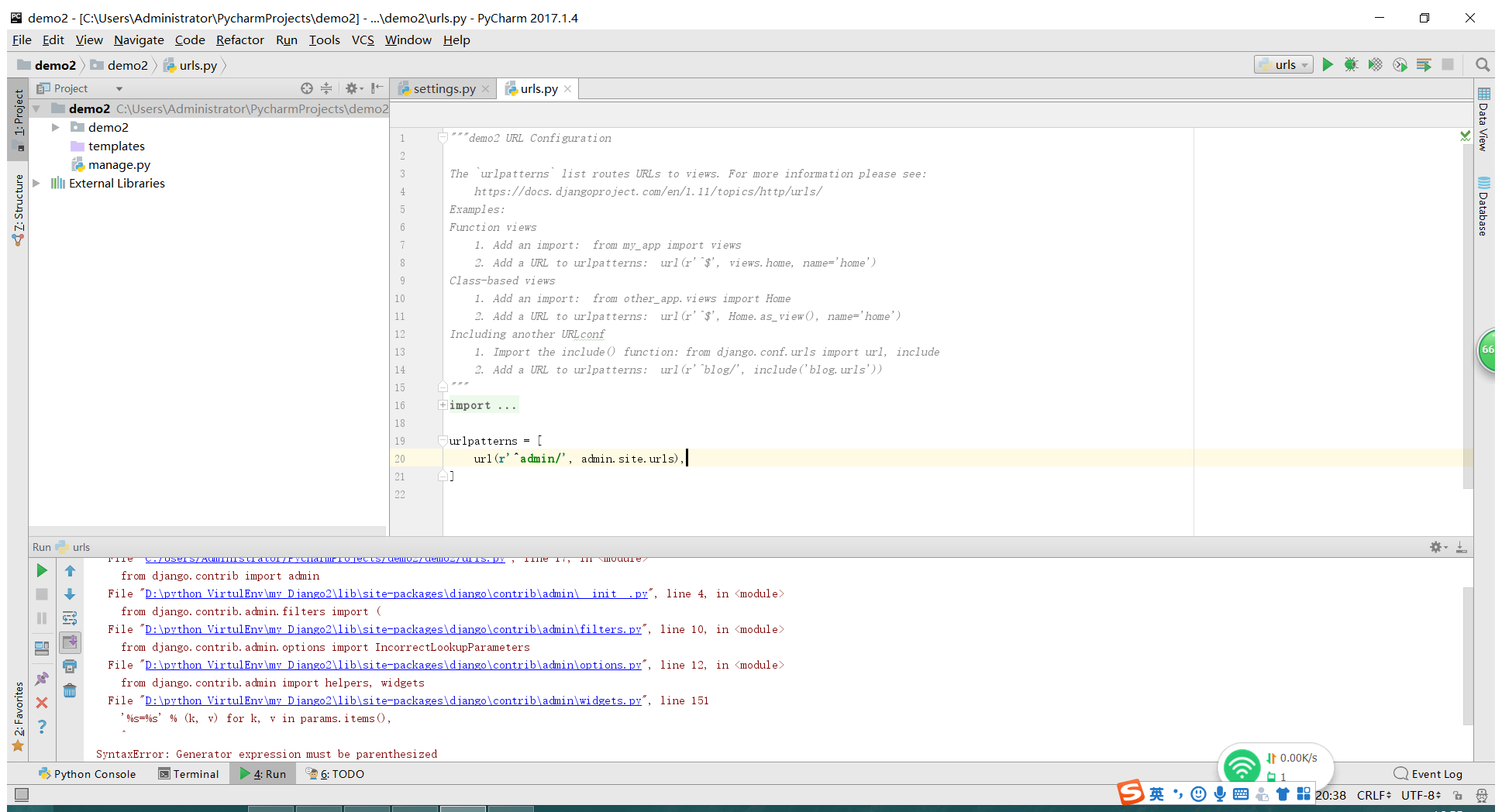The width and height of the screenshot is (1502, 812).
Task: Go up the stack trace
Action: point(70,571)
